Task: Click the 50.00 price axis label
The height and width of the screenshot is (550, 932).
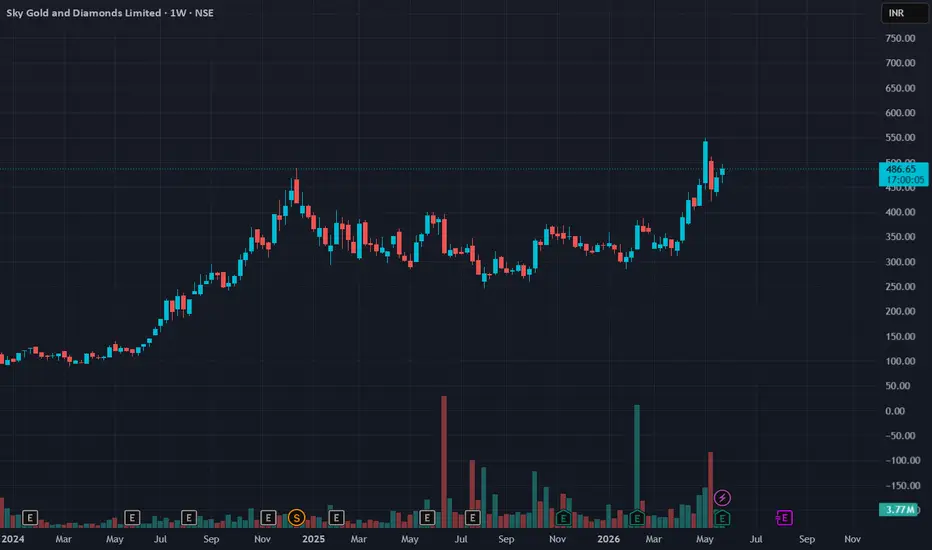Action: tap(898, 386)
